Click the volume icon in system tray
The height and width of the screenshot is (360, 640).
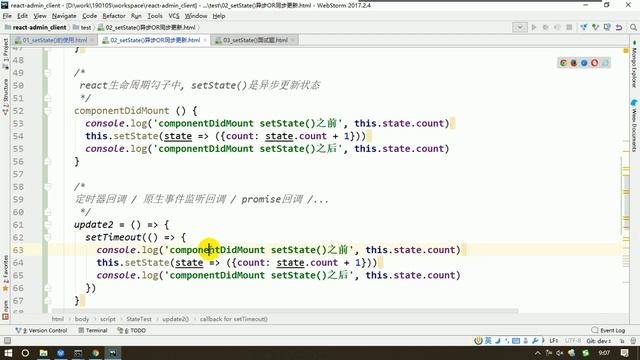560,353
